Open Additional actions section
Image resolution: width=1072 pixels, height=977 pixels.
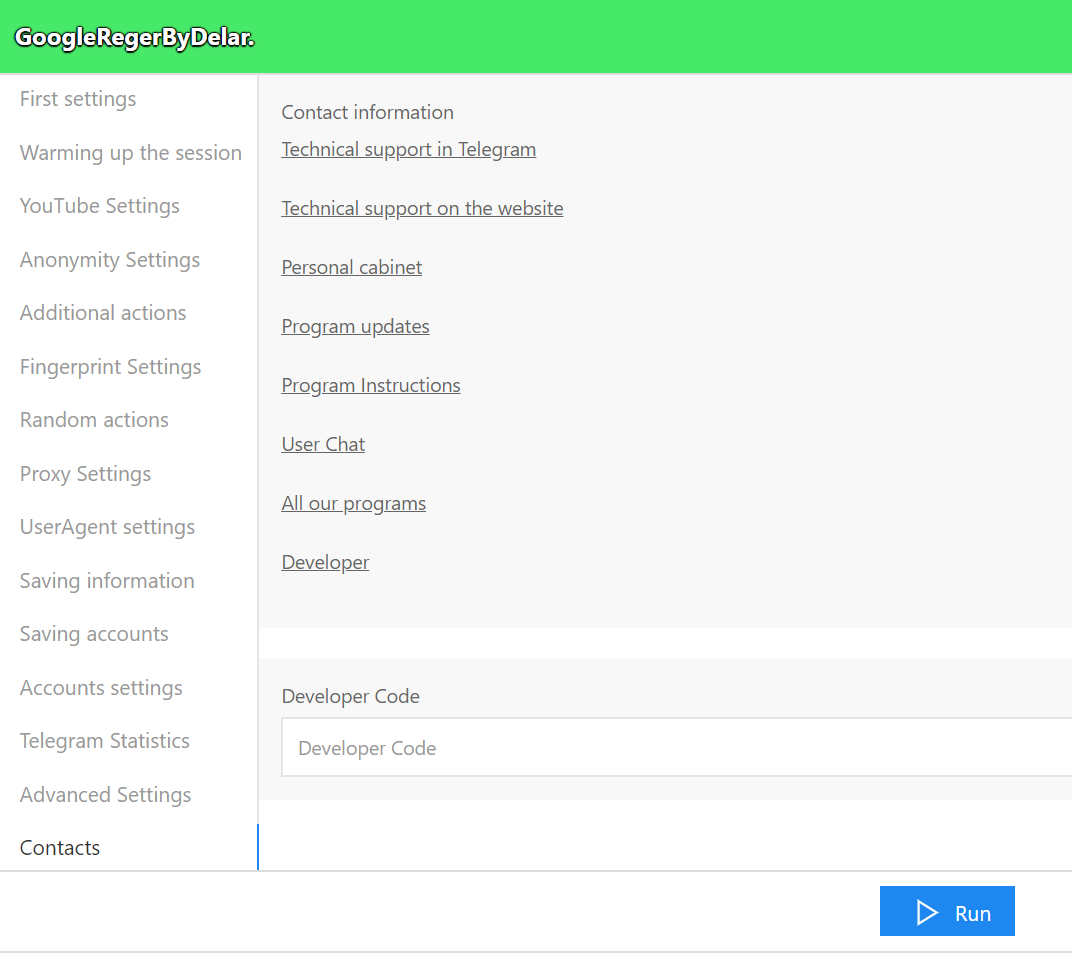(103, 312)
